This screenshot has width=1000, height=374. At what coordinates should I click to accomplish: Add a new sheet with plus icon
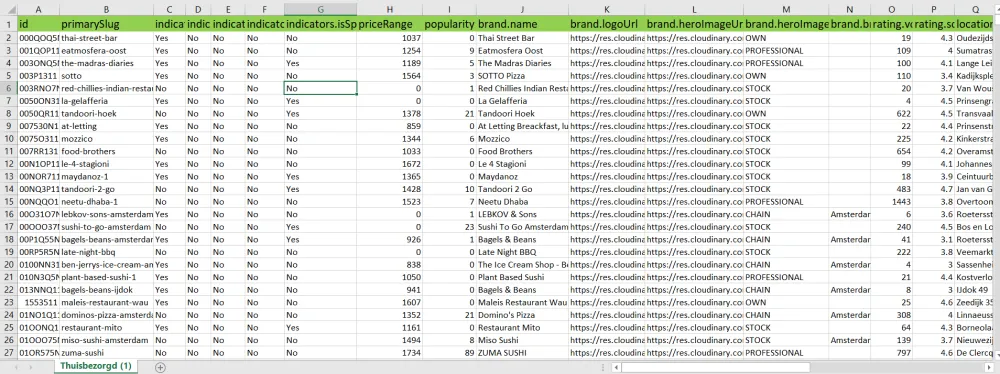pos(160,367)
